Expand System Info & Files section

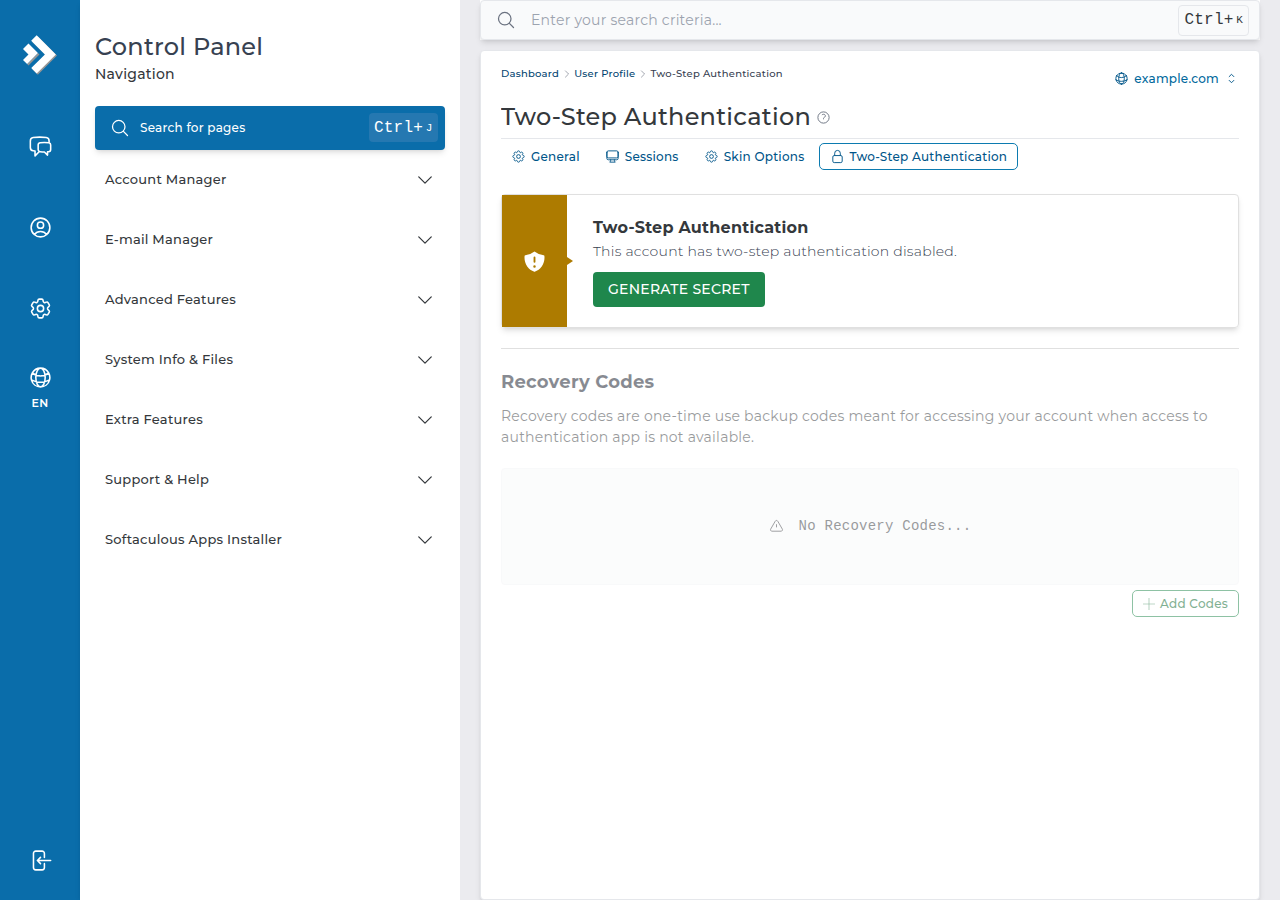[x=270, y=360]
